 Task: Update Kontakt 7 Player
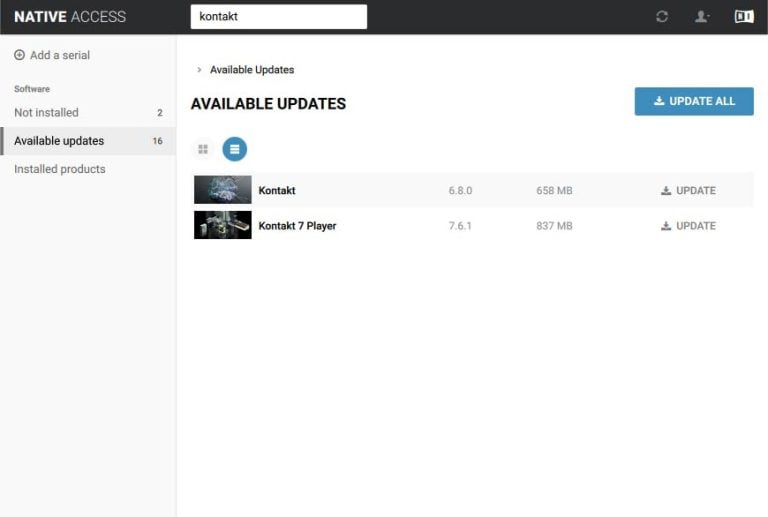[x=688, y=226]
